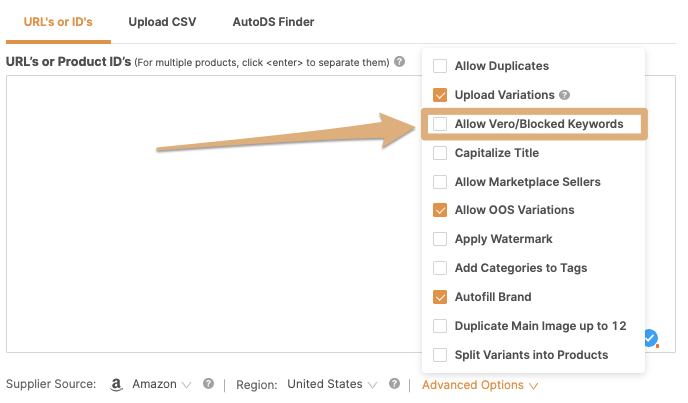688x403 pixels.
Task: Uncheck Upload Variations option
Action: click(440, 95)
